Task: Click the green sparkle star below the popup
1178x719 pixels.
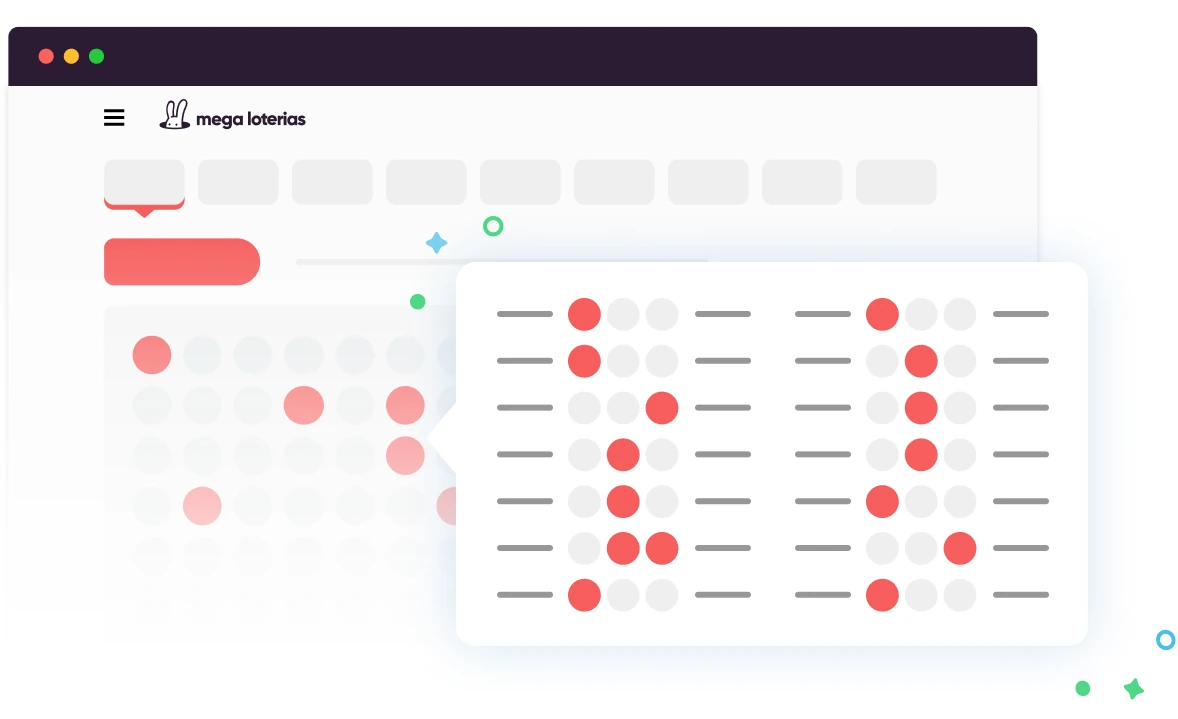Action: pyautogui.click(x=1133, y=688)
